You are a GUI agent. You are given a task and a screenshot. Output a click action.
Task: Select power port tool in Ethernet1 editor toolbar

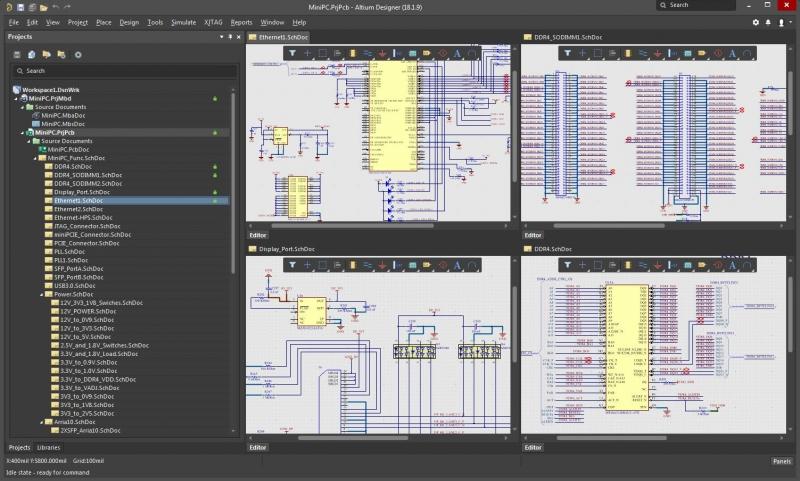click(382, 53)
